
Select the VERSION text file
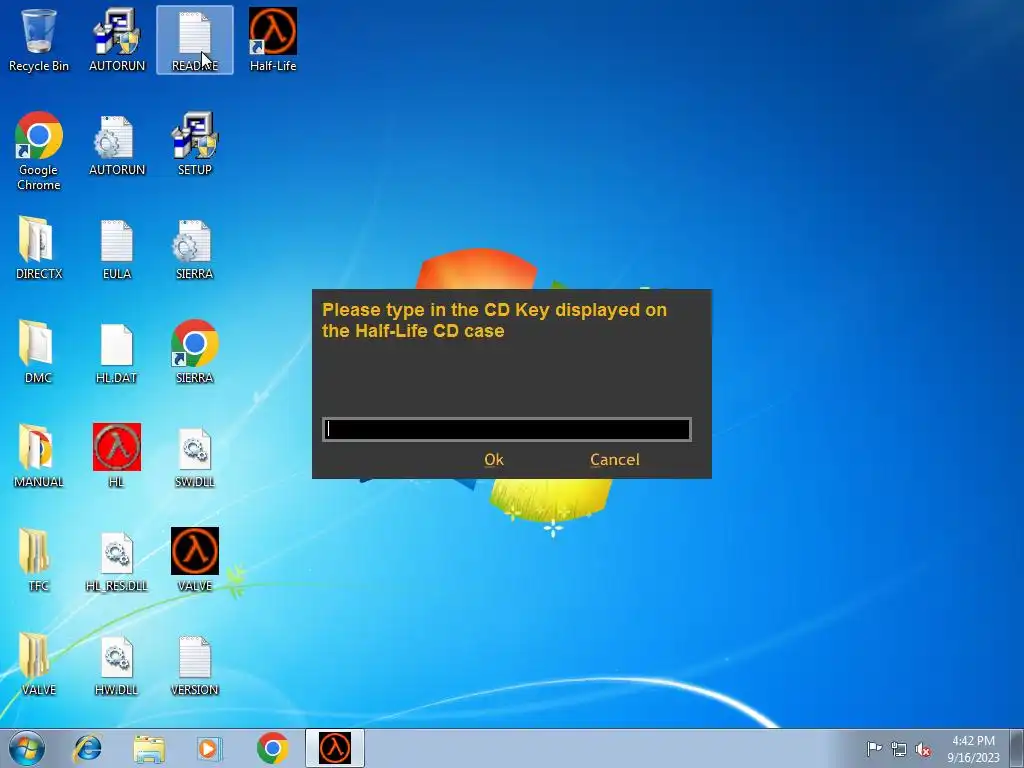coord(195,664)
